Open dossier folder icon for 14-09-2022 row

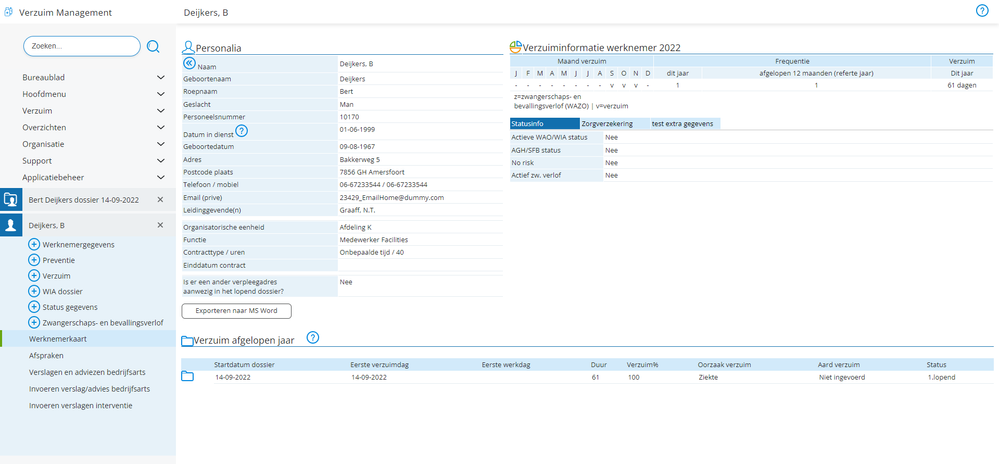(x=188, y=376)
